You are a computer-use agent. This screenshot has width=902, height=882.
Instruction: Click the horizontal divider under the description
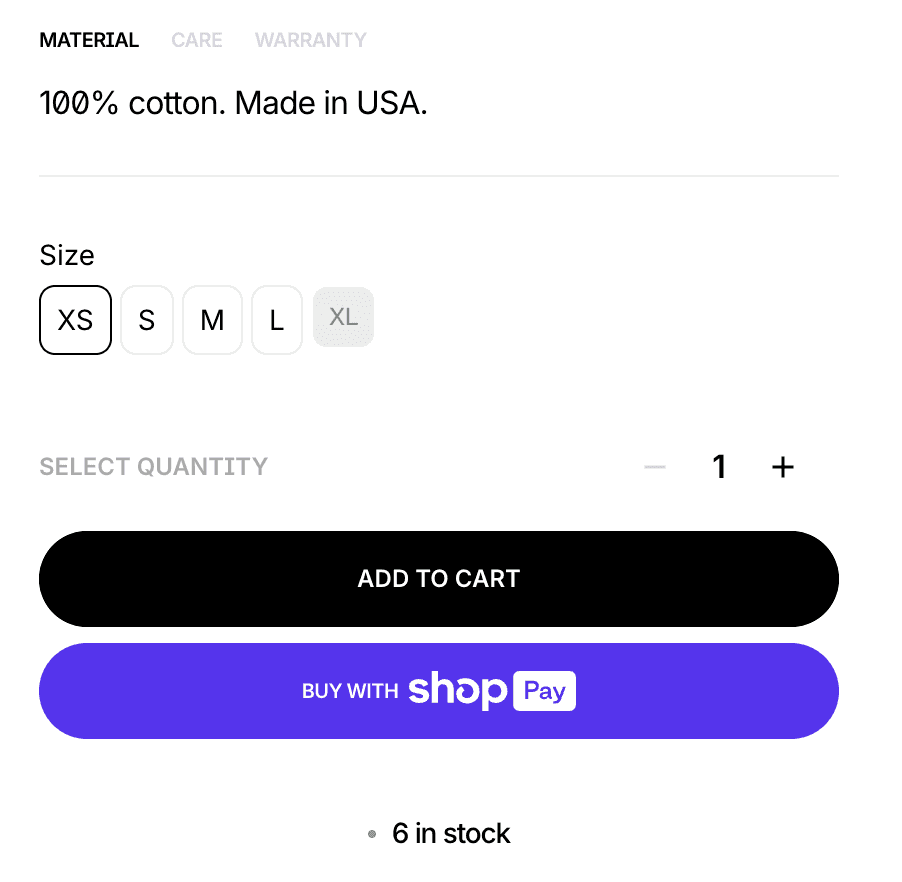(439, 175)
